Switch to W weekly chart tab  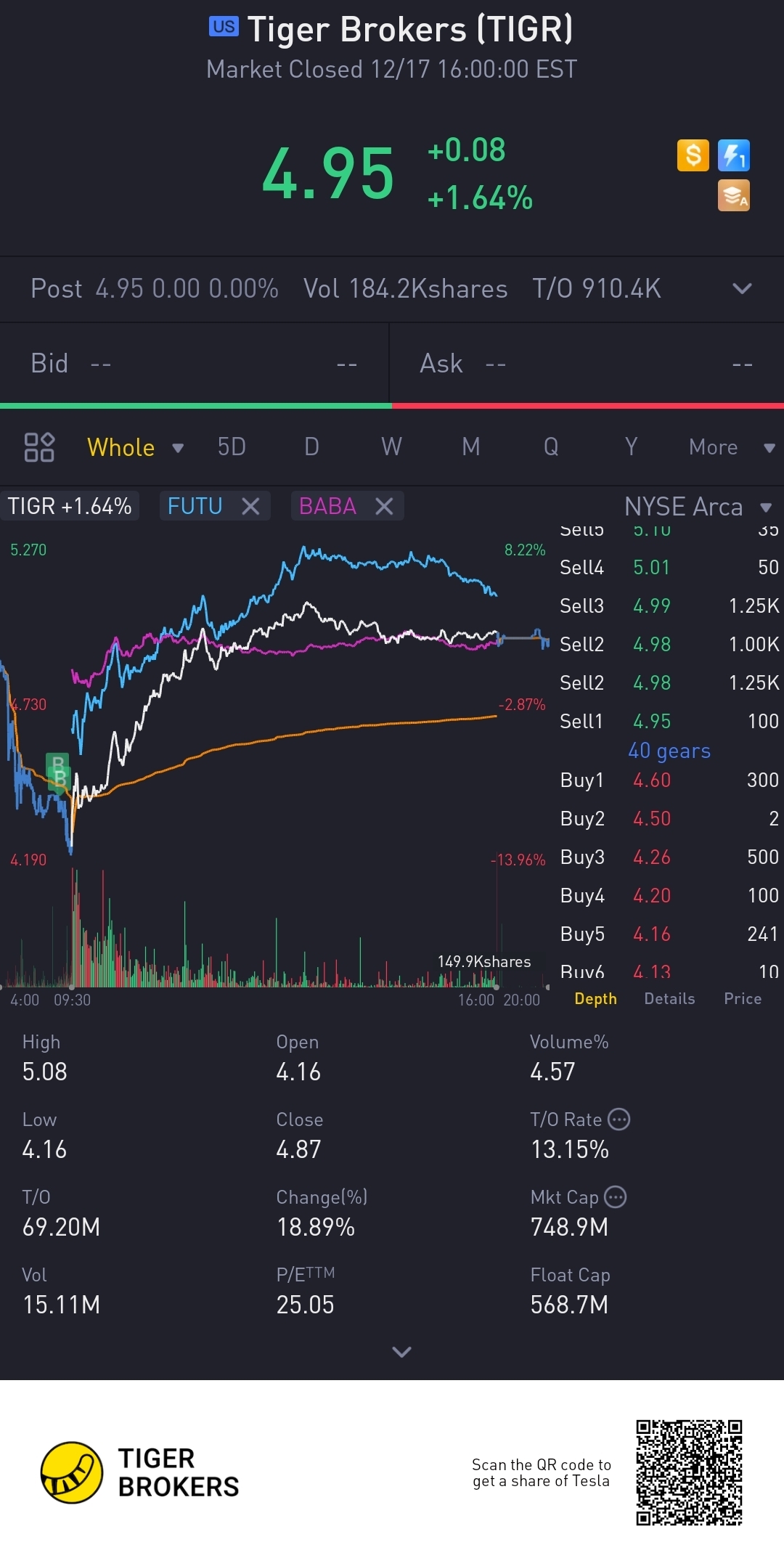[x=391, y=447]
